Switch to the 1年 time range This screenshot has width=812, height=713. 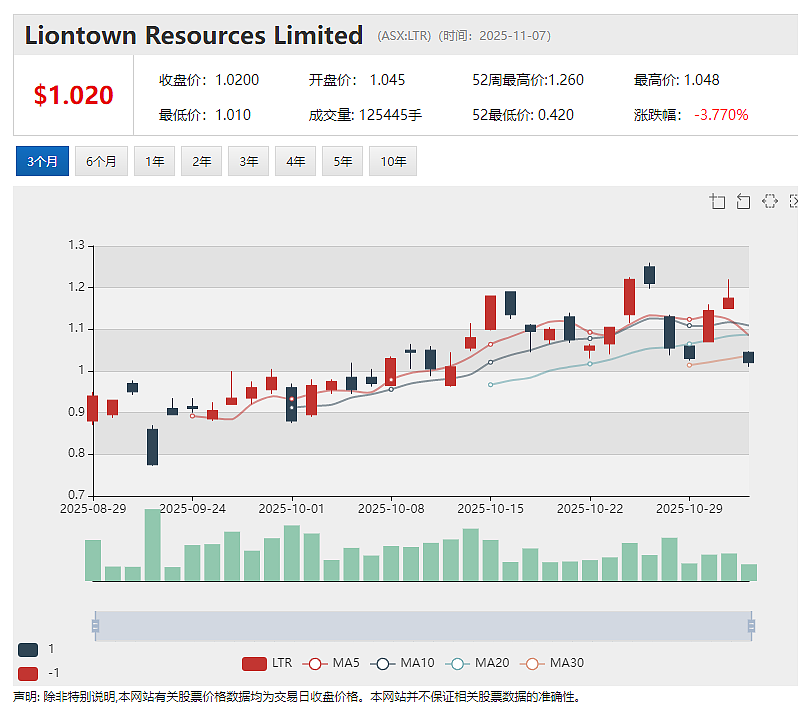[154, 161]
